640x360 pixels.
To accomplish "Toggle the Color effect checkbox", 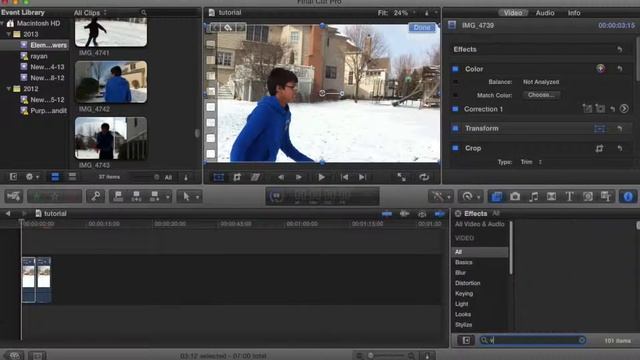I will point(456,69).
